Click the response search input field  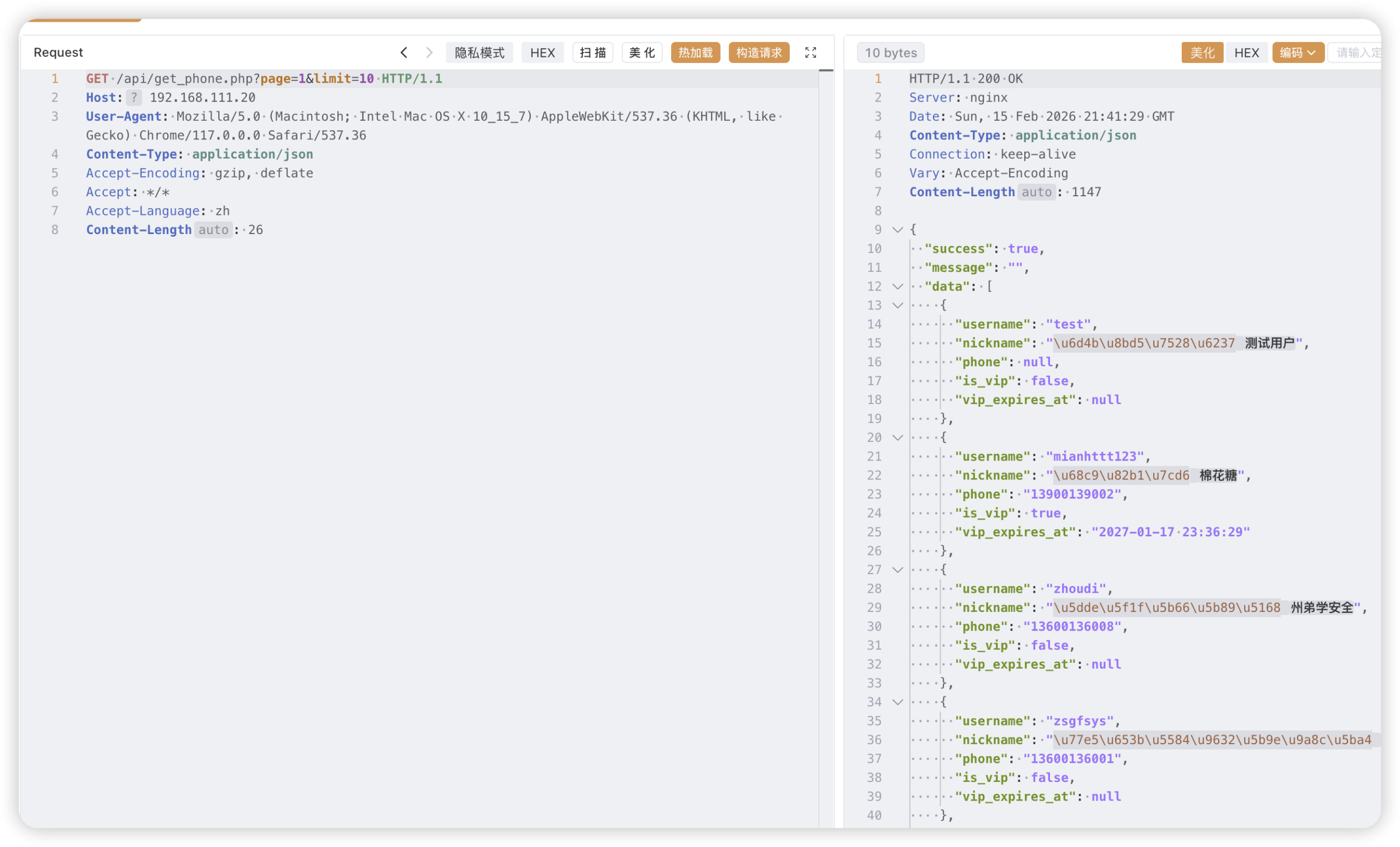coord(1358,53)
